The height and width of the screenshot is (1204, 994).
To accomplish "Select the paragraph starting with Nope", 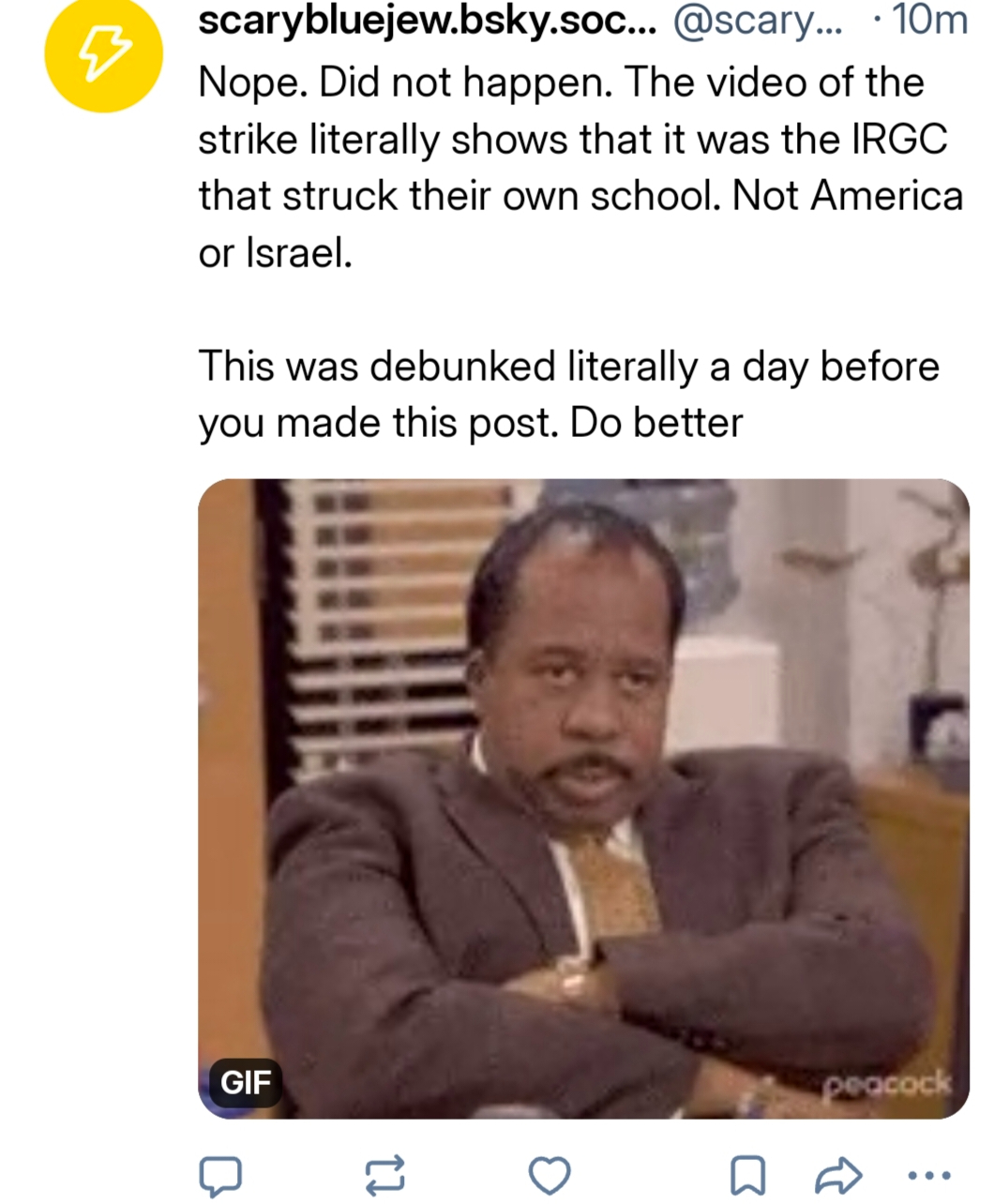I will coord(580,167).
